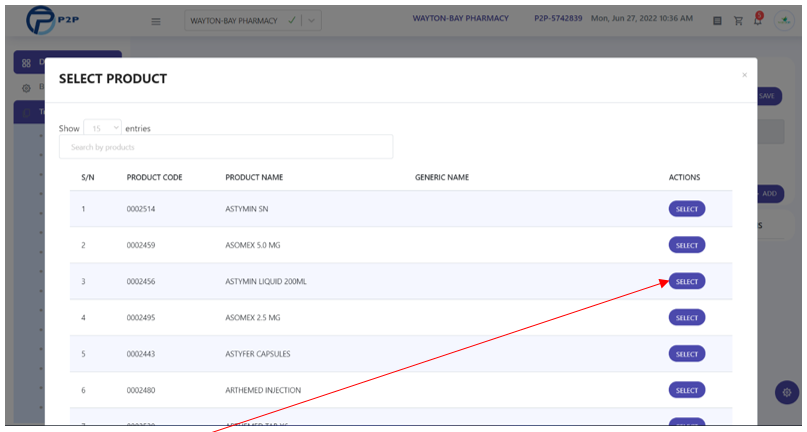This screenshot has height=432, width=807.
Task: Click product code 0002514
Action: point(141,209)
